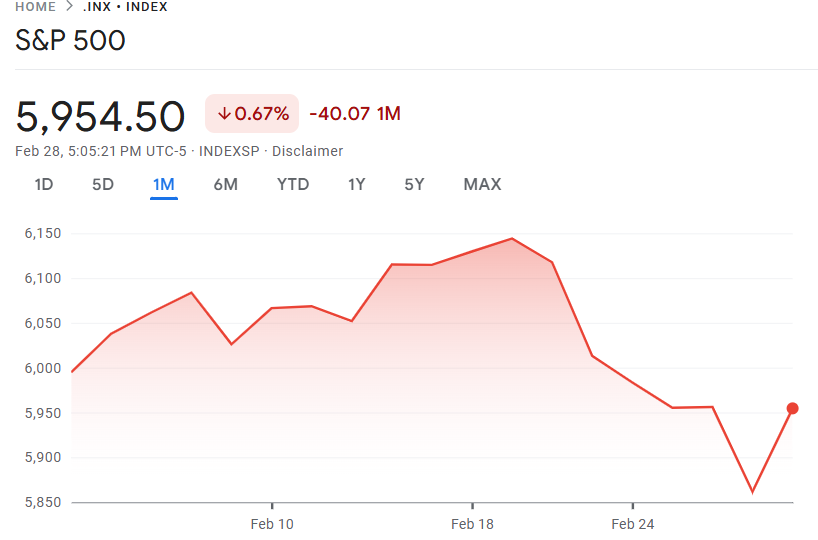Click the red endpoint dot on the chart

point(792,408)
